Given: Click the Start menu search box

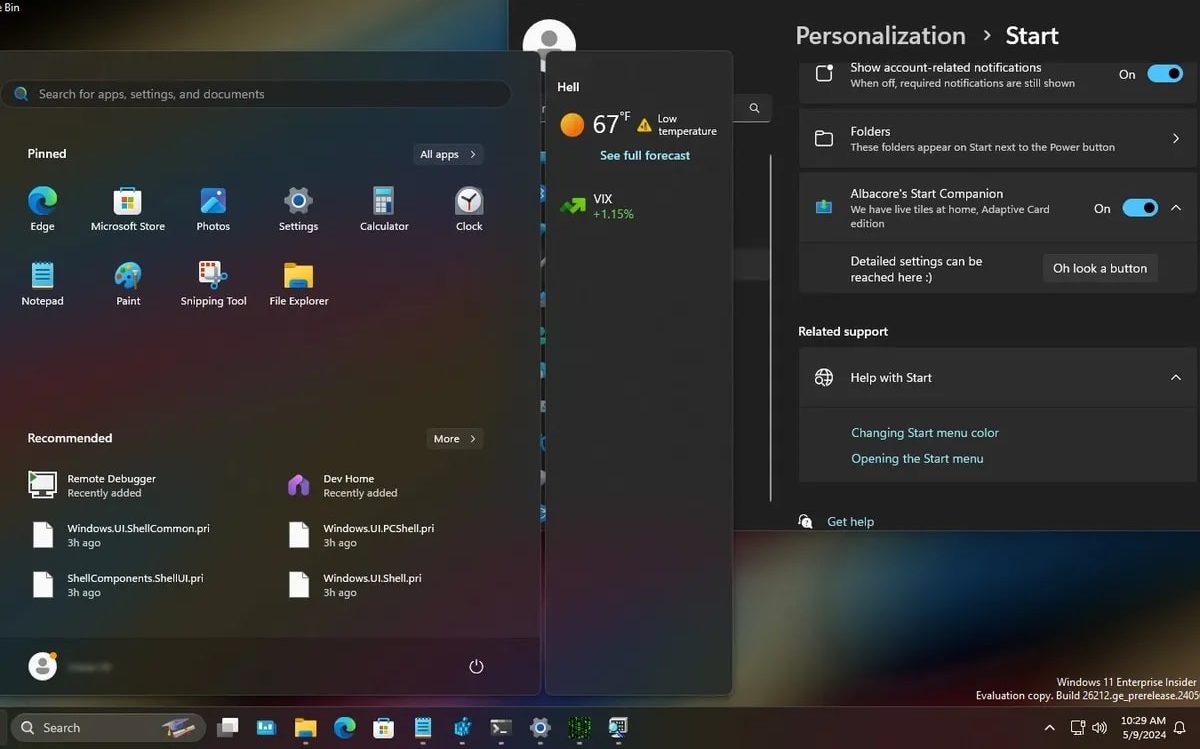Looking at the screenshot, I should coord(256,94).
